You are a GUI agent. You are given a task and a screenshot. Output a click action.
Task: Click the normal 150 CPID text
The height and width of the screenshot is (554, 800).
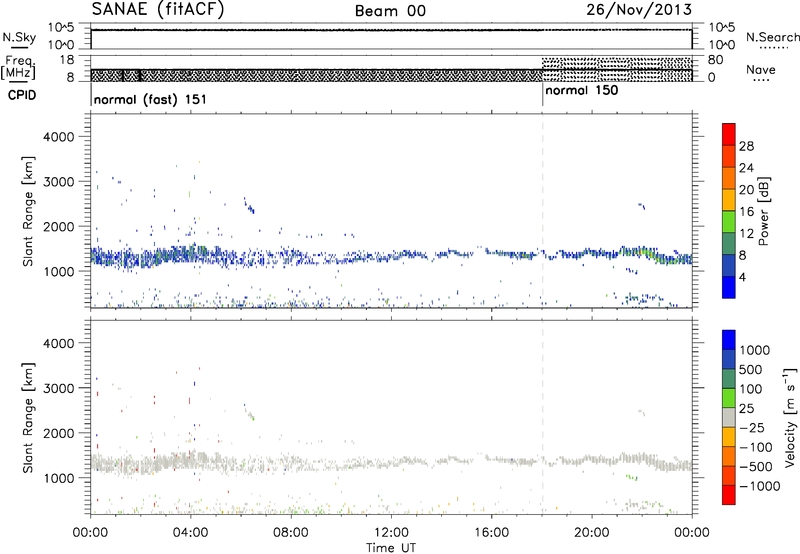tap(582, 91)
